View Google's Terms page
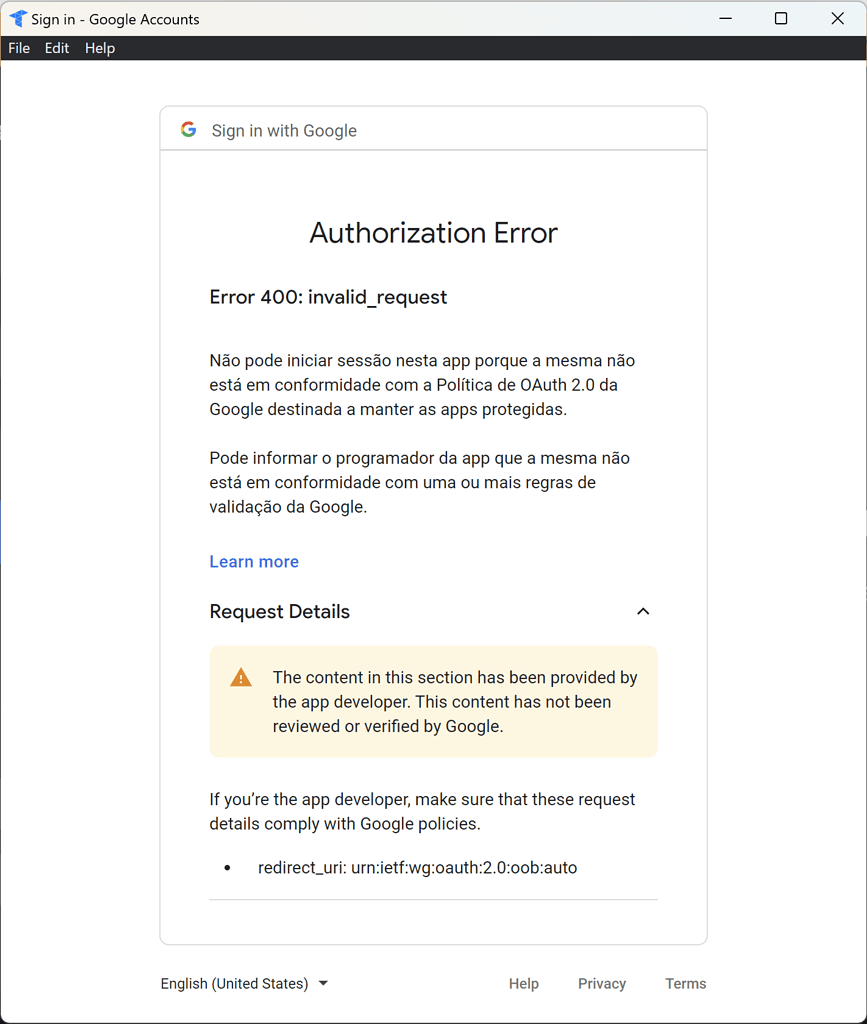Screen dimensions: 867x1024 point(685,983)
